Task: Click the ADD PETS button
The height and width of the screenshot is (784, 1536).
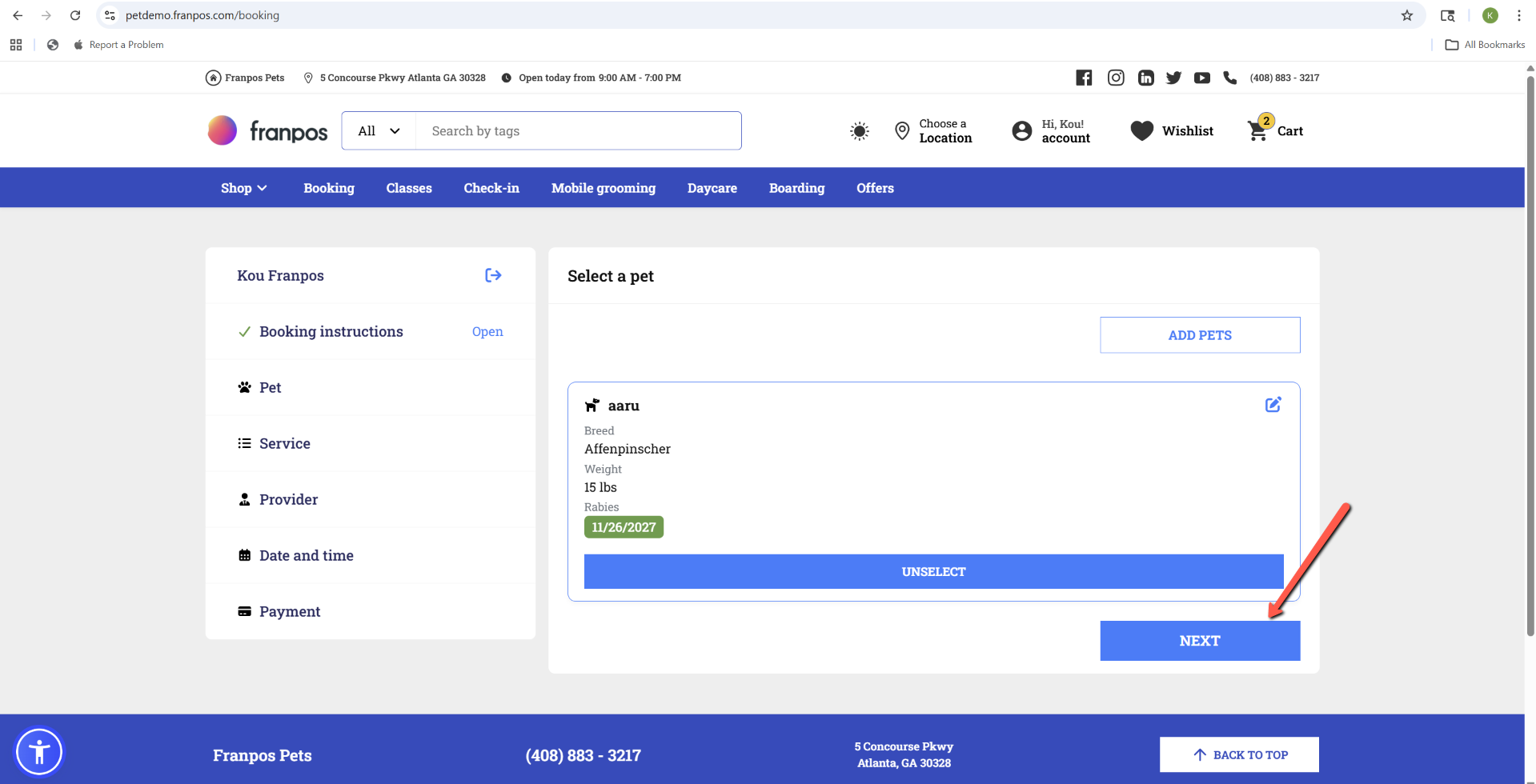Action: [x=1199, y=335]
